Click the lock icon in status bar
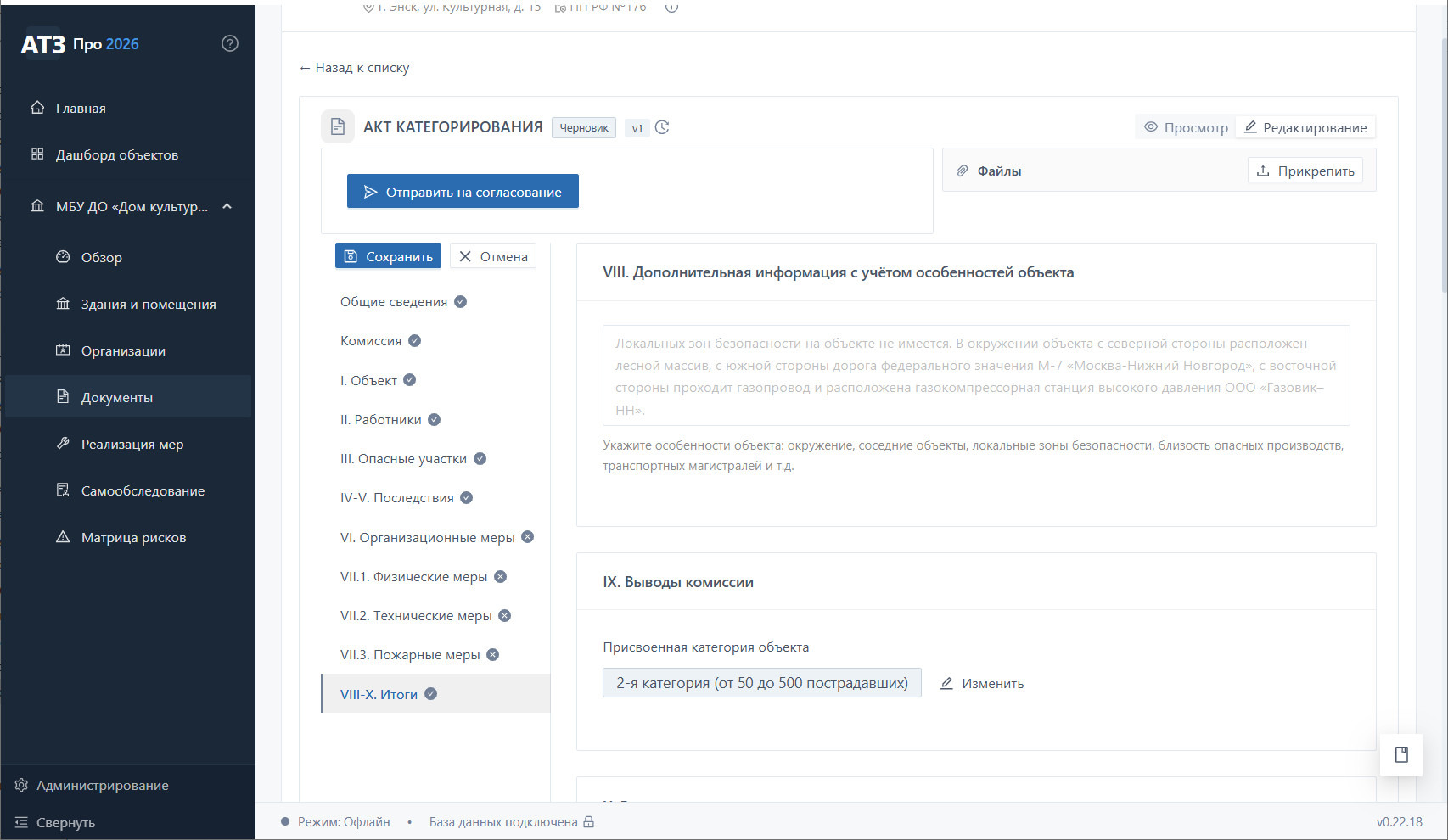The height and width of the screenshot is (840, 1448). (x=589, y=821)
